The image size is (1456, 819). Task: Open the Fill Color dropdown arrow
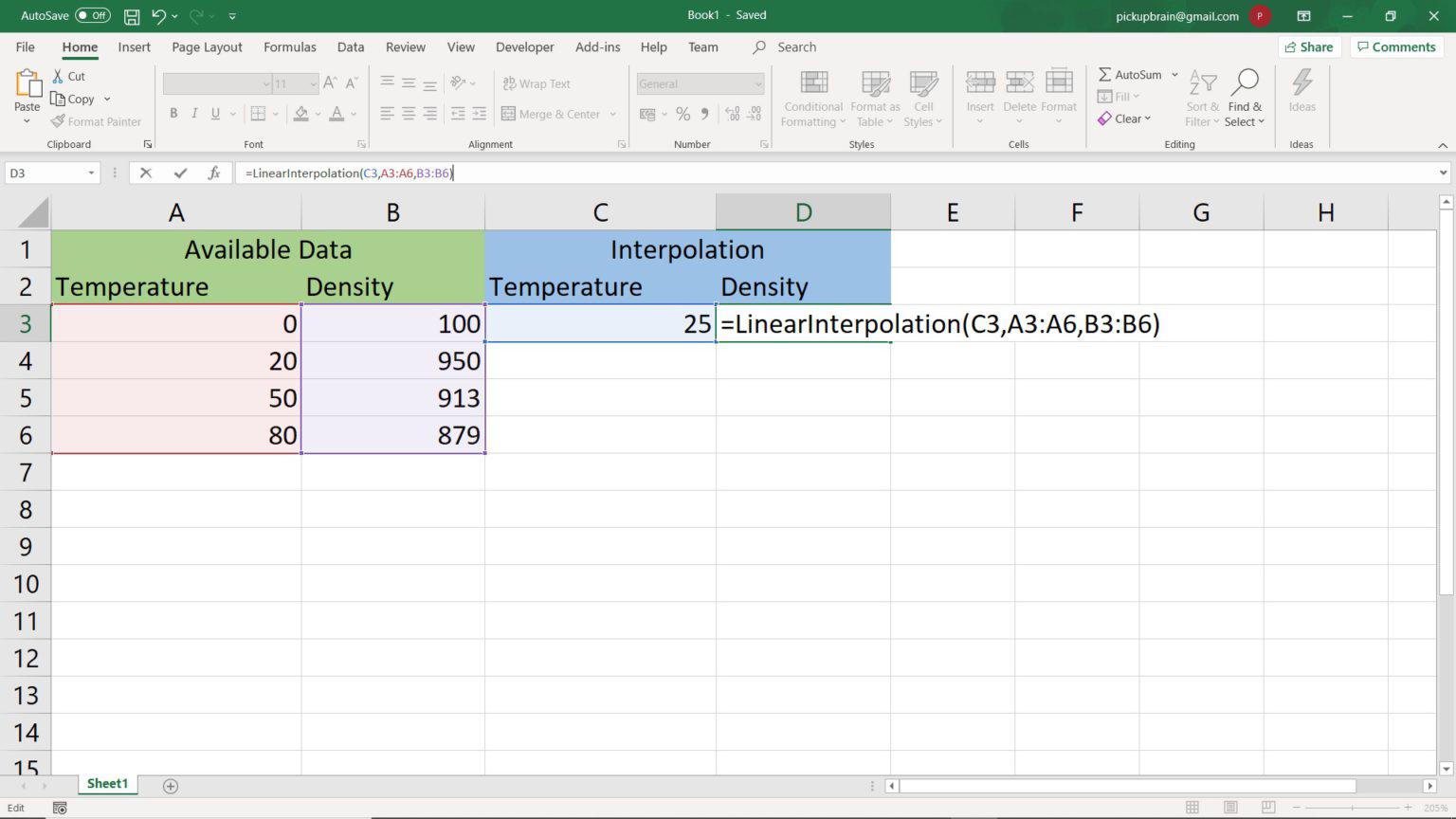point(318,114)
